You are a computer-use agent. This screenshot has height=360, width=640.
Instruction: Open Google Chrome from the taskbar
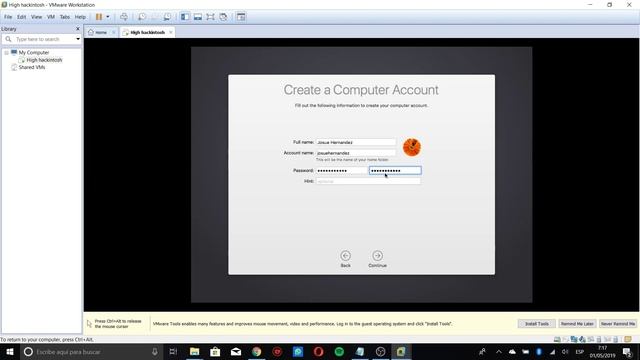coord(256,352)
